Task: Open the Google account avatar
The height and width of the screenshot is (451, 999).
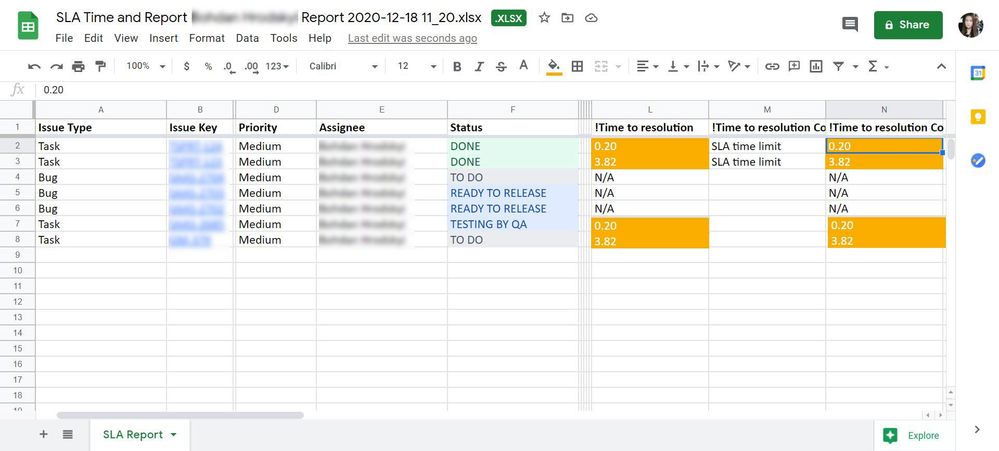Action: click(x=970, y=25)
